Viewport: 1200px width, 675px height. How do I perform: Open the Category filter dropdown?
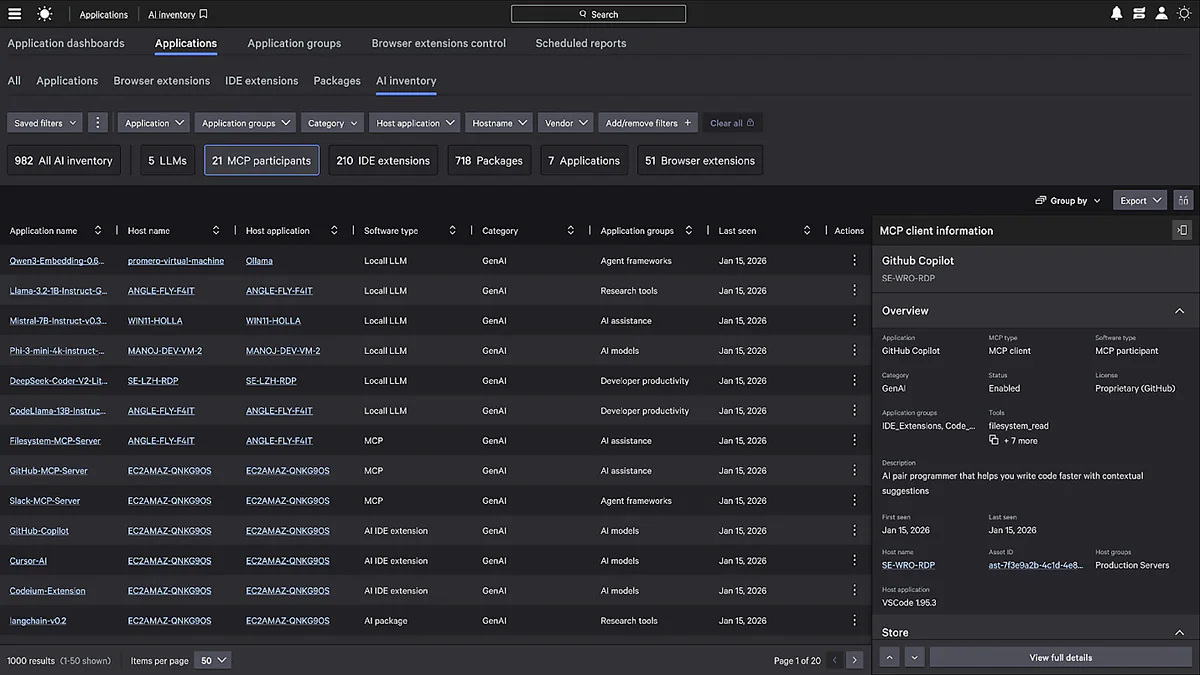(x=332, y=122)
